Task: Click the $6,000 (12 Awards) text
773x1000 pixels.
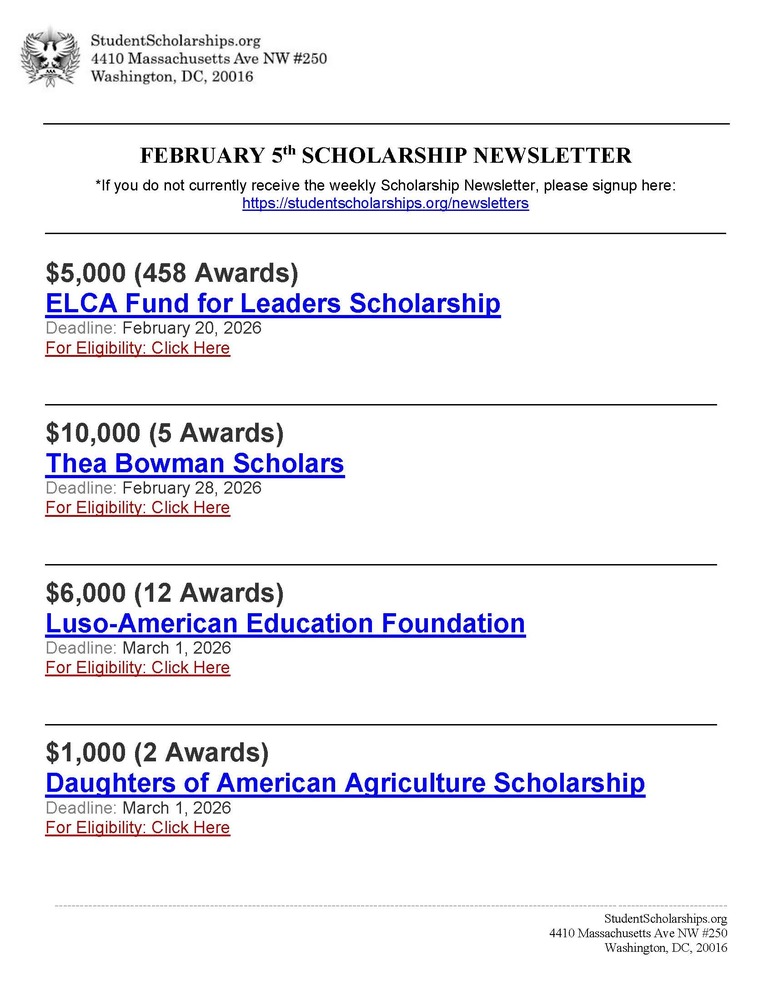Action: click(165, 593)
